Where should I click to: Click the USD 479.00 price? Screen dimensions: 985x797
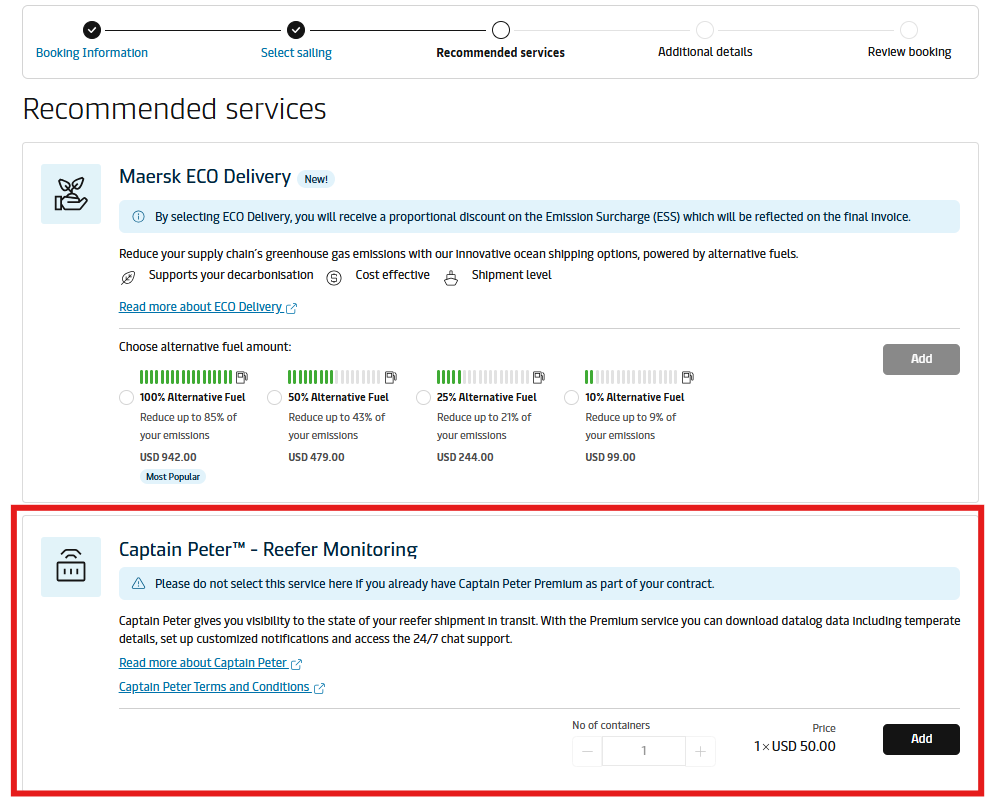point(317,457)
